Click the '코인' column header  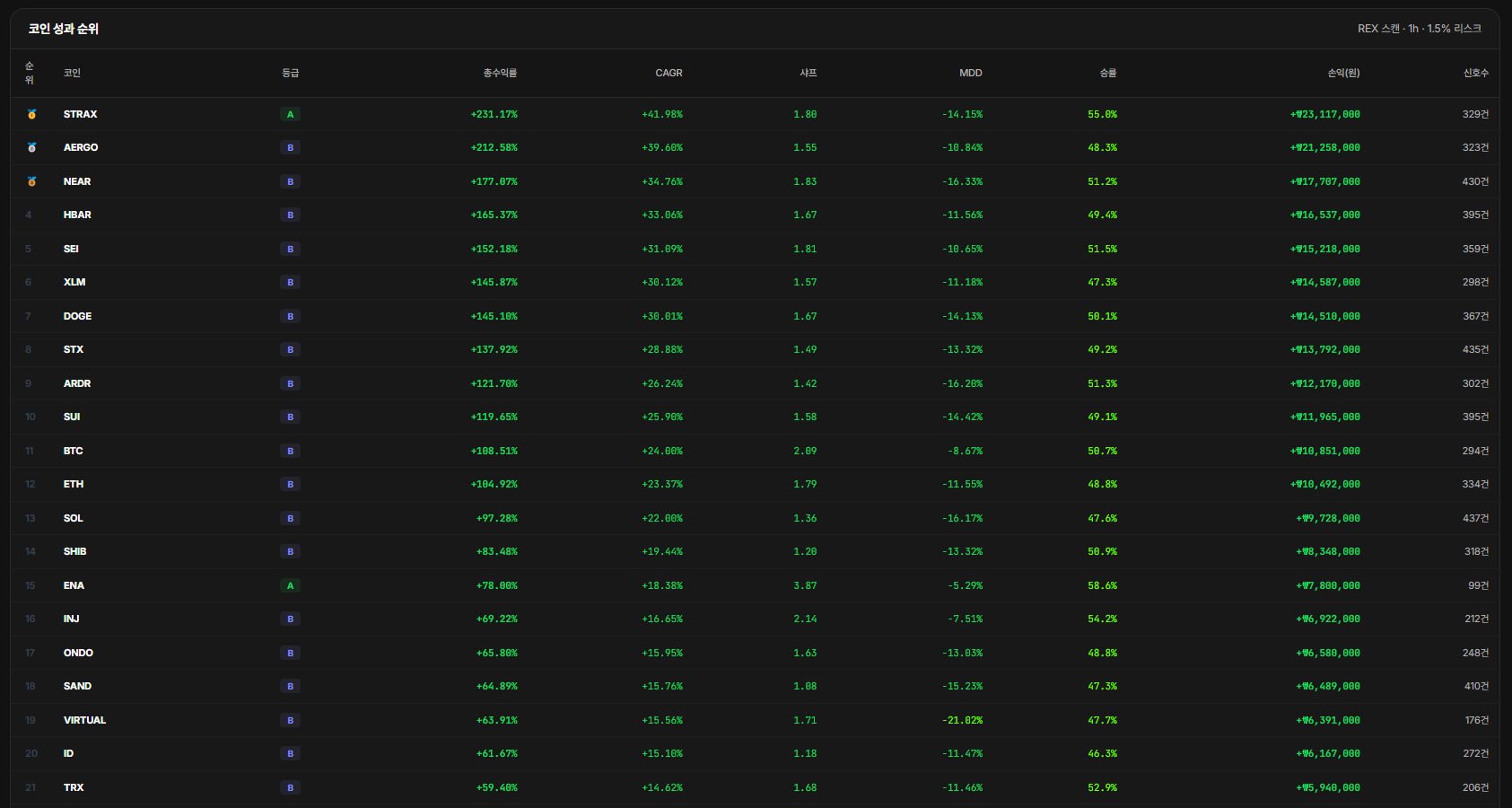point(72,73)
